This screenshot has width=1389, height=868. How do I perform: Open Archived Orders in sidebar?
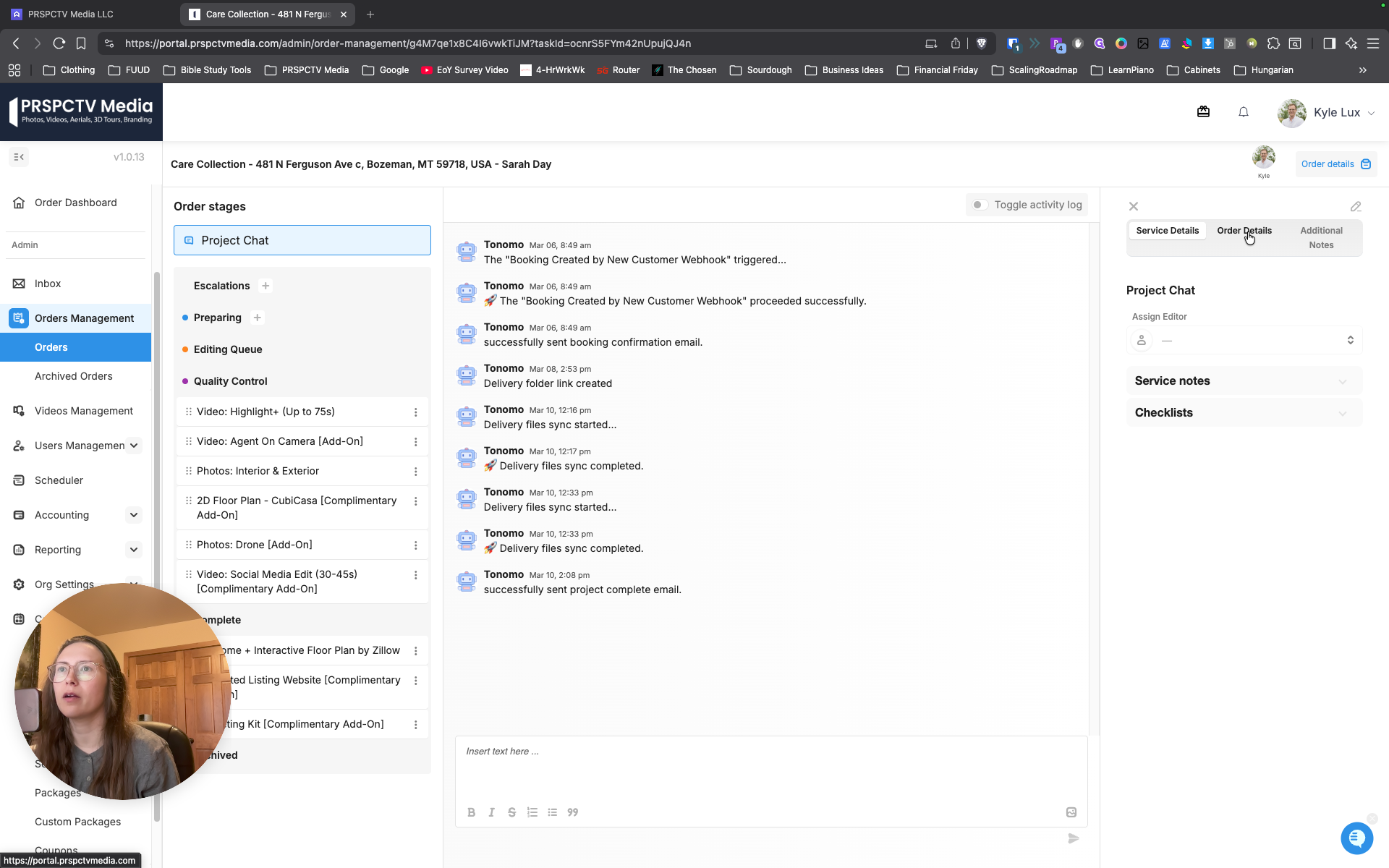tap(74, 376)
